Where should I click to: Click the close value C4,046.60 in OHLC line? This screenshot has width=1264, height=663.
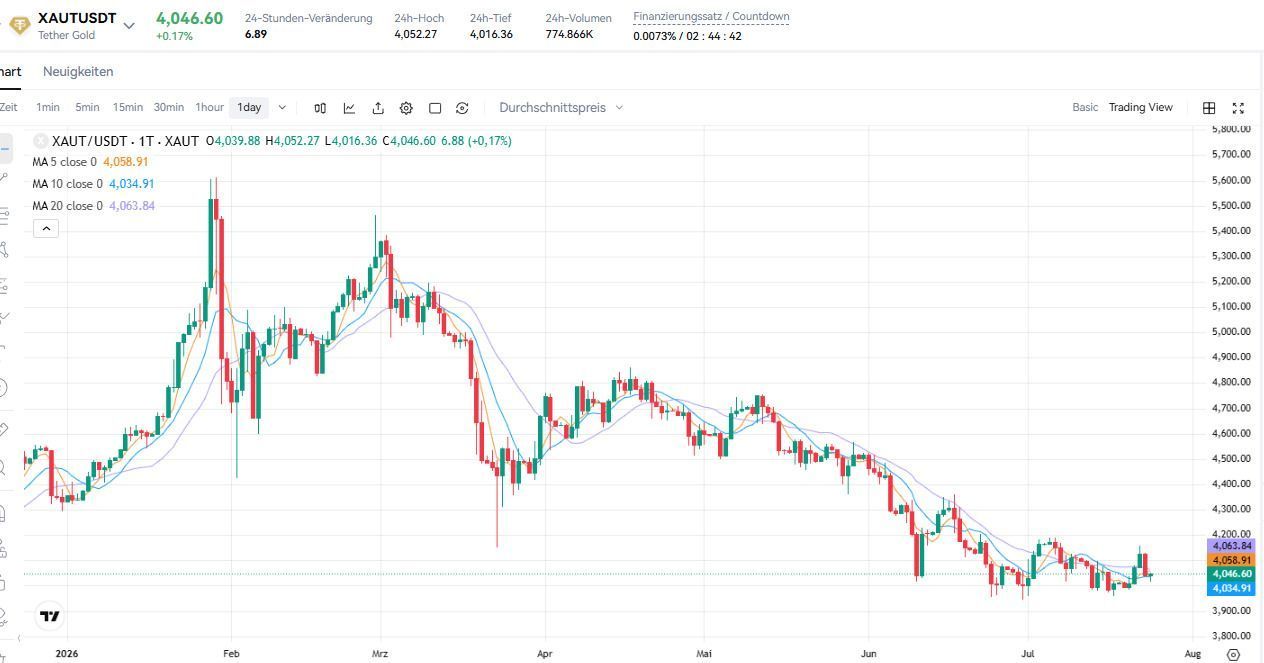[x=409, y=141]
